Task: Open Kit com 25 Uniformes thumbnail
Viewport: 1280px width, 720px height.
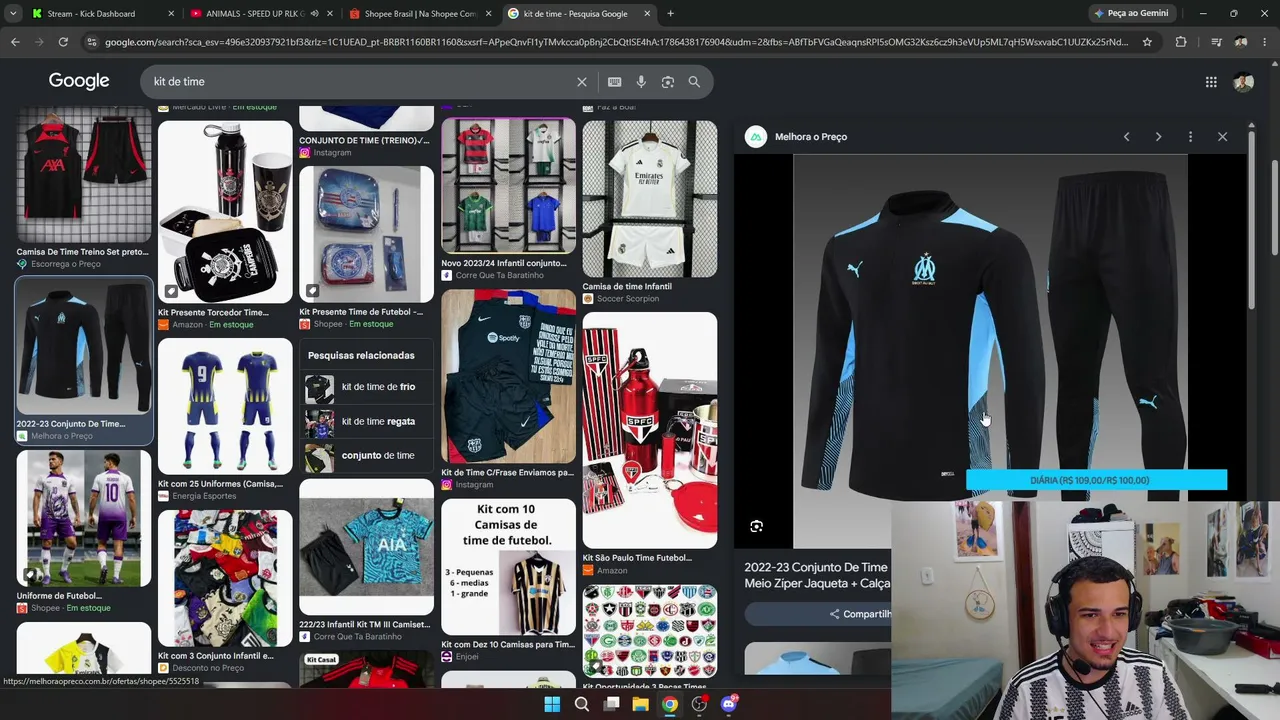Action: pos(225,406)
